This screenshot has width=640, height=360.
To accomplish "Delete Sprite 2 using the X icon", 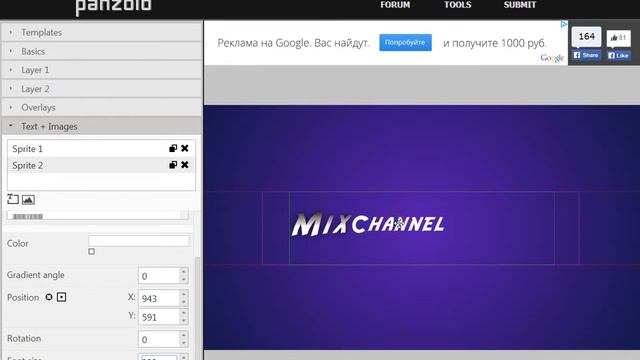I will point(185,165).
